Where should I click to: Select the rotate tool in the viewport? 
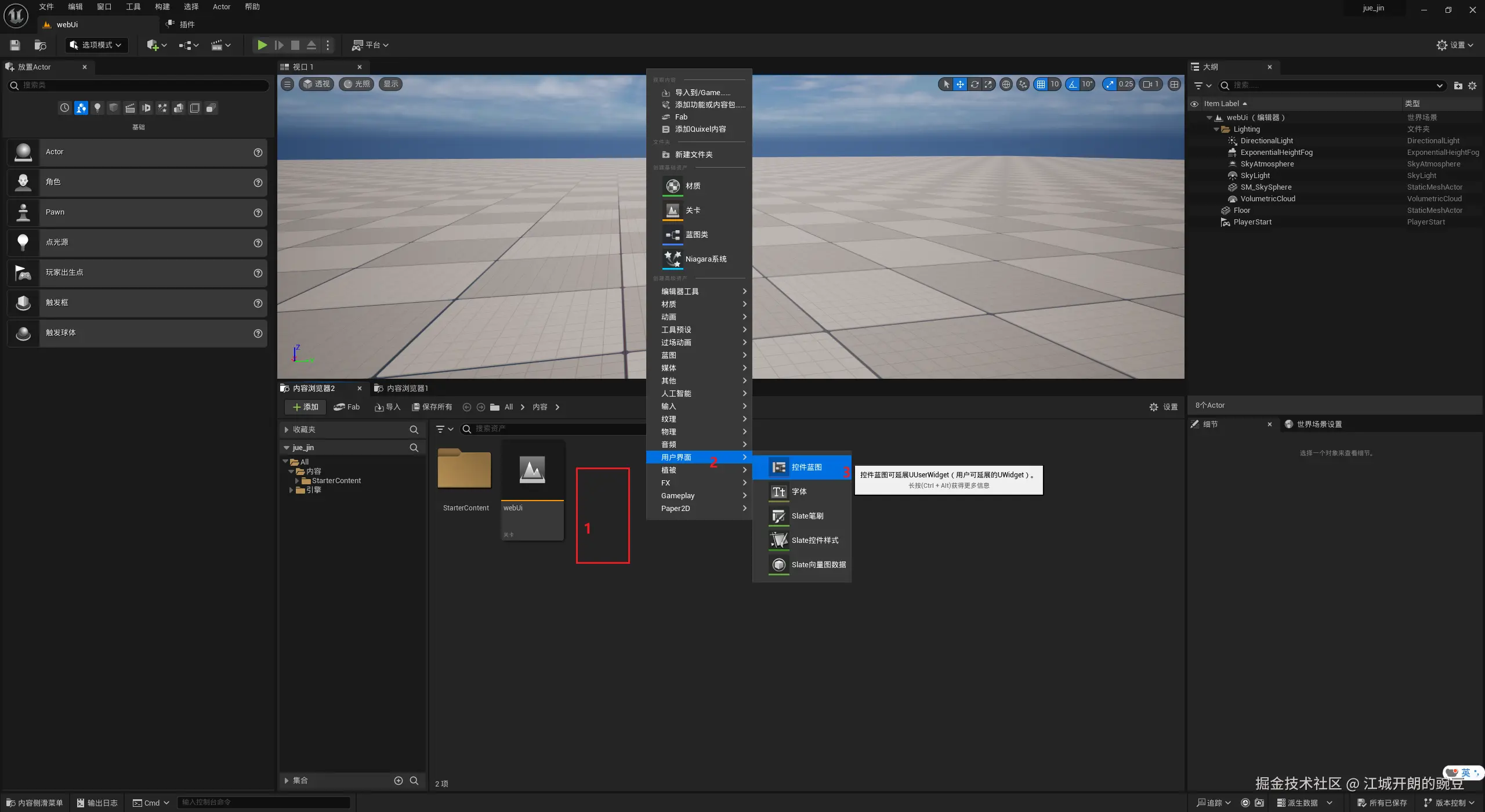click(975, 84)
